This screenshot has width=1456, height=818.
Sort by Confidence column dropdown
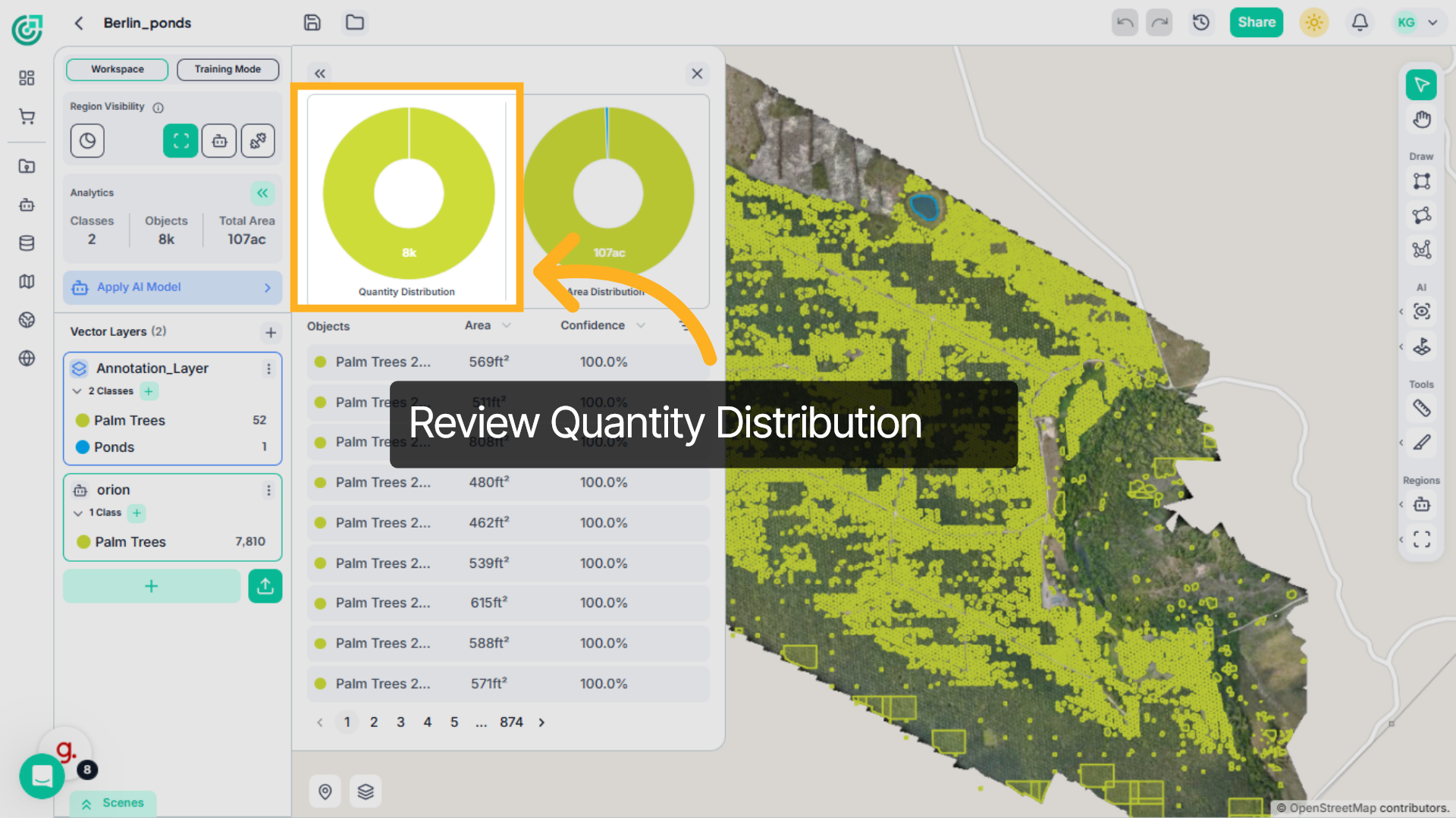tap(641, 325)
